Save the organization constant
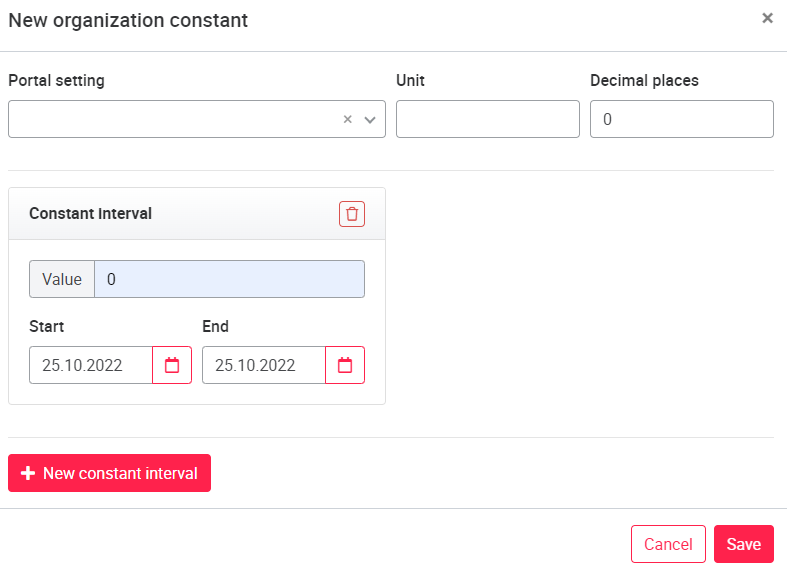This screenshot has height=567, width=787. tap(743, 544)
